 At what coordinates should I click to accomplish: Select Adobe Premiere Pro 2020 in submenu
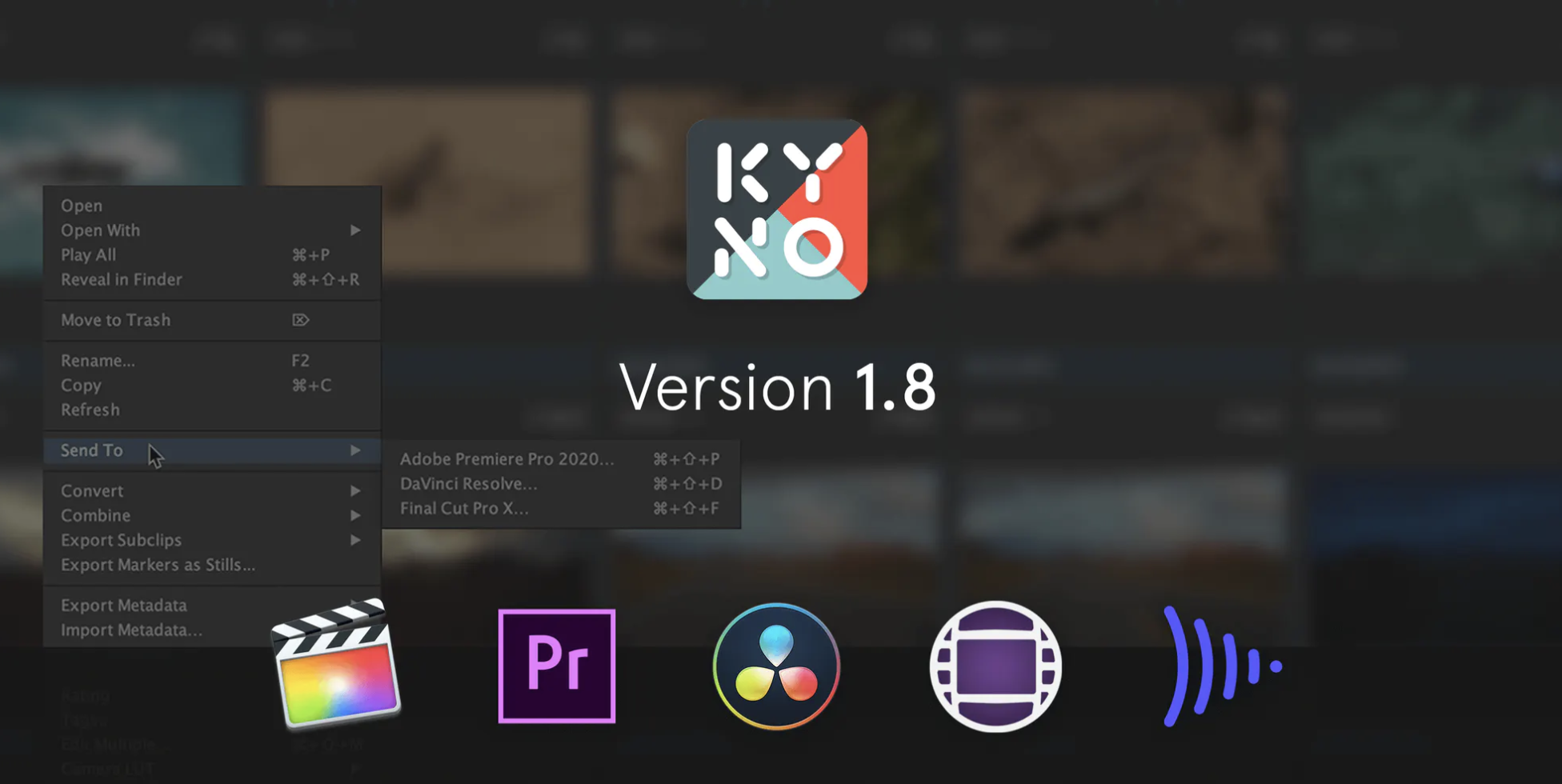[x=507, y=458]
